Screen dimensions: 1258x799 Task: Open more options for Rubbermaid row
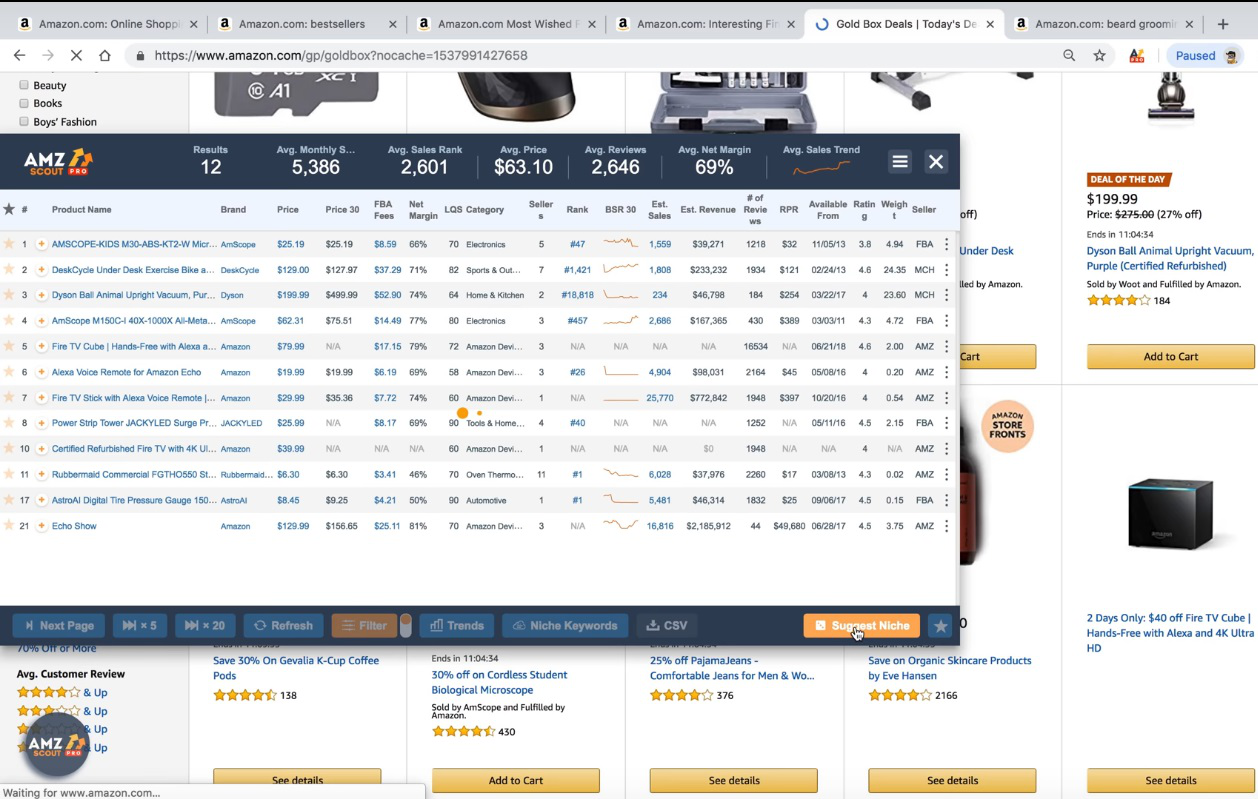[x=946, y=475]
